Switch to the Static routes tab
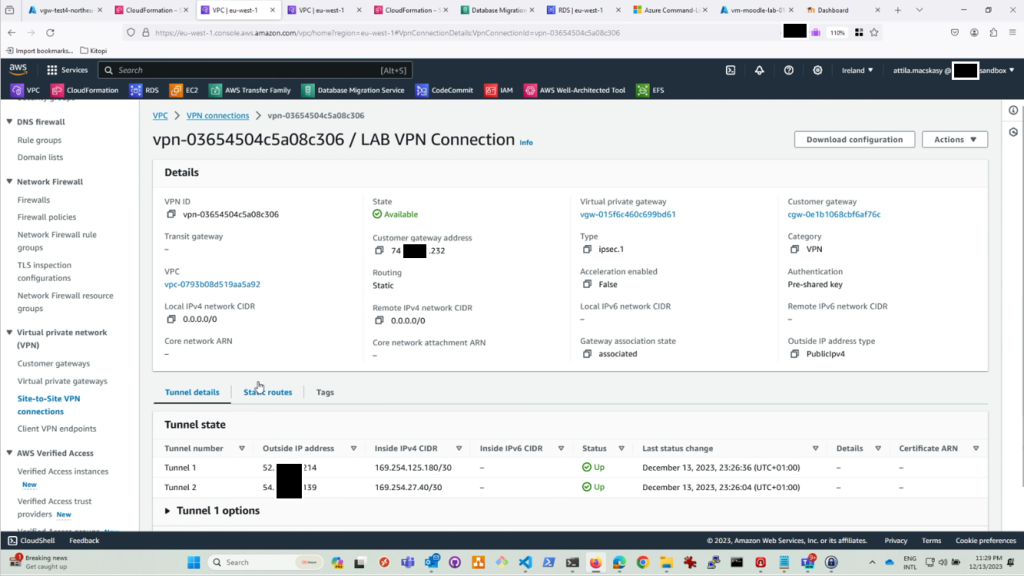1024x576 pixels. point(268,392)
